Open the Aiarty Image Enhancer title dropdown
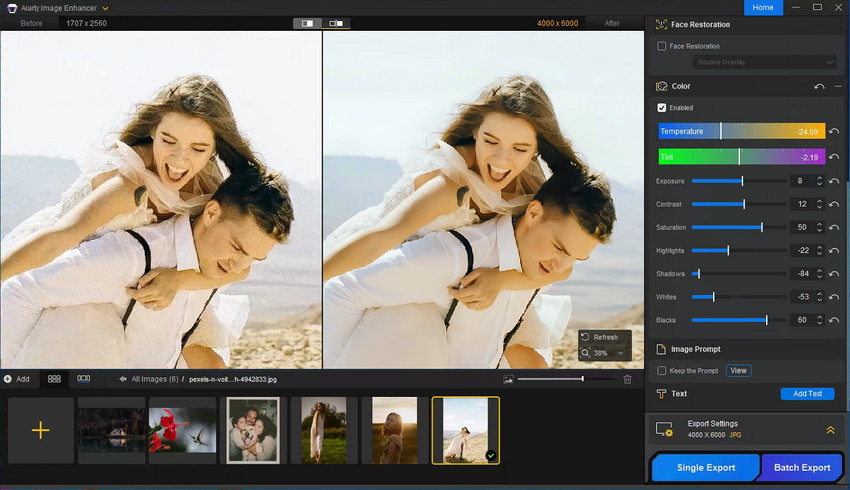 coord(105,8)
